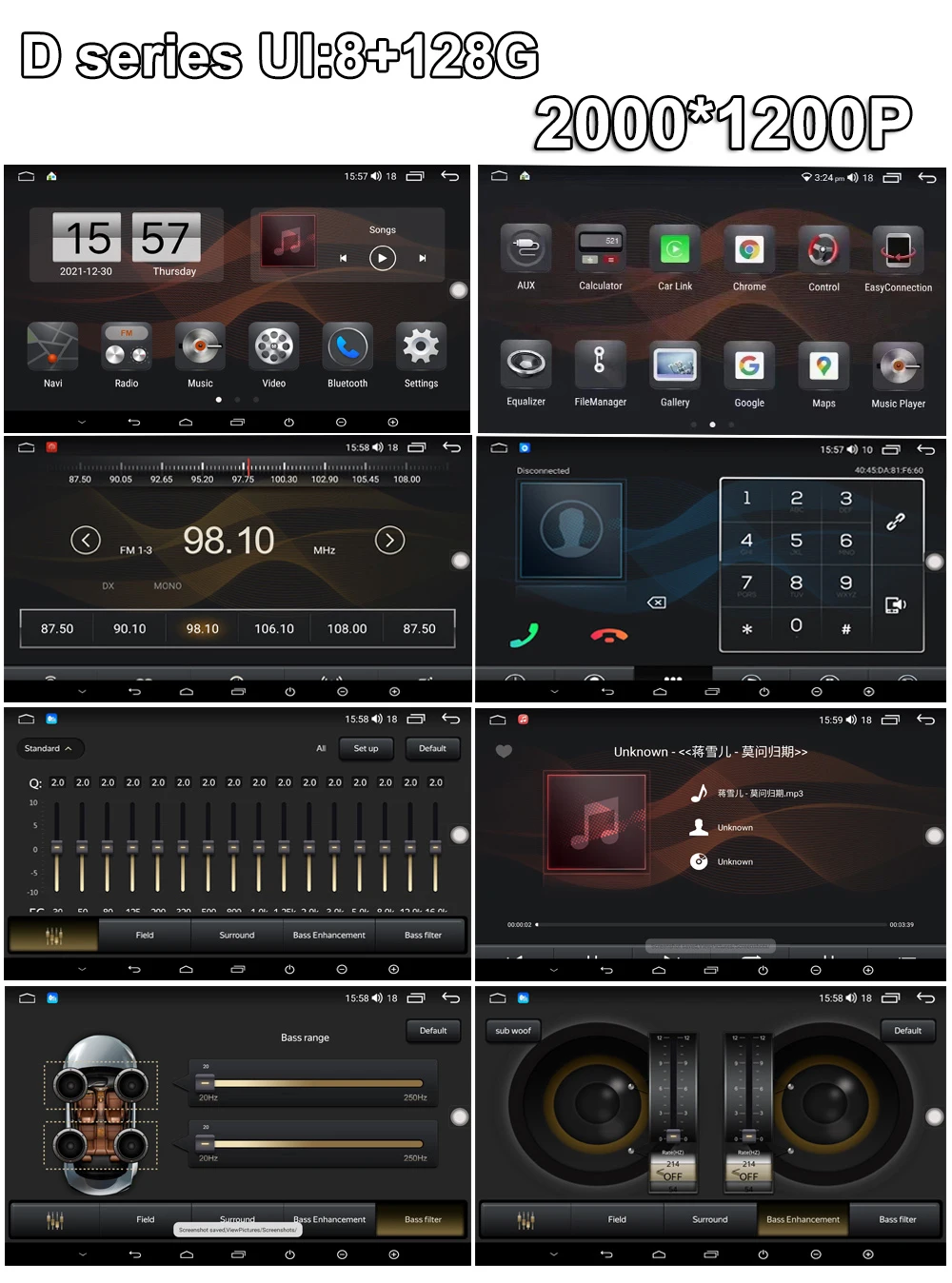Go to previous track in Songs widget
This screenshot has width=952, height=1283.
343,258
